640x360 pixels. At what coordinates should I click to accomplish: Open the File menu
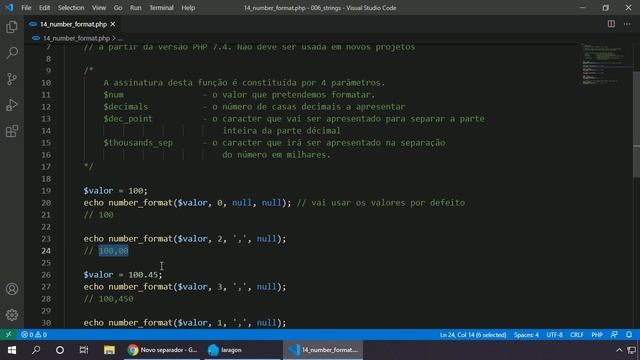click(x=26, y=8)
